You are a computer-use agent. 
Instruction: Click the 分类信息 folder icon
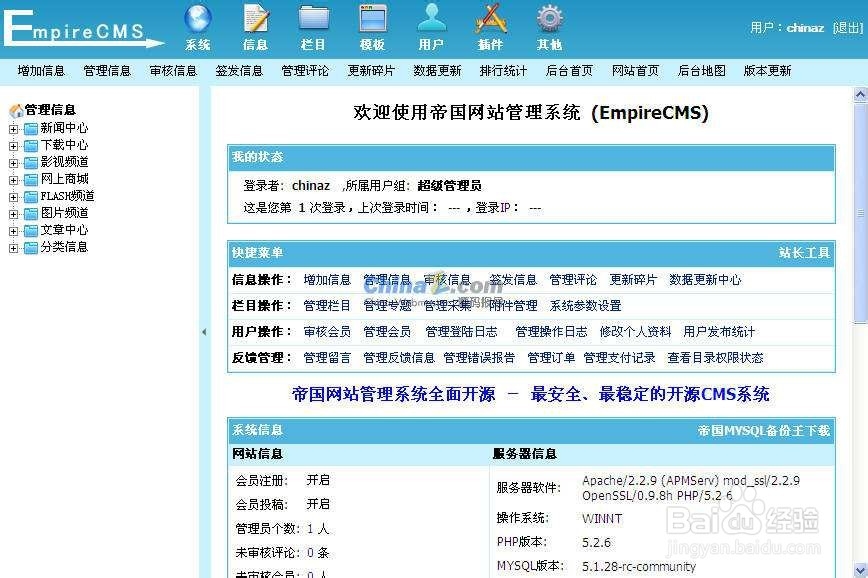point(31,247)
